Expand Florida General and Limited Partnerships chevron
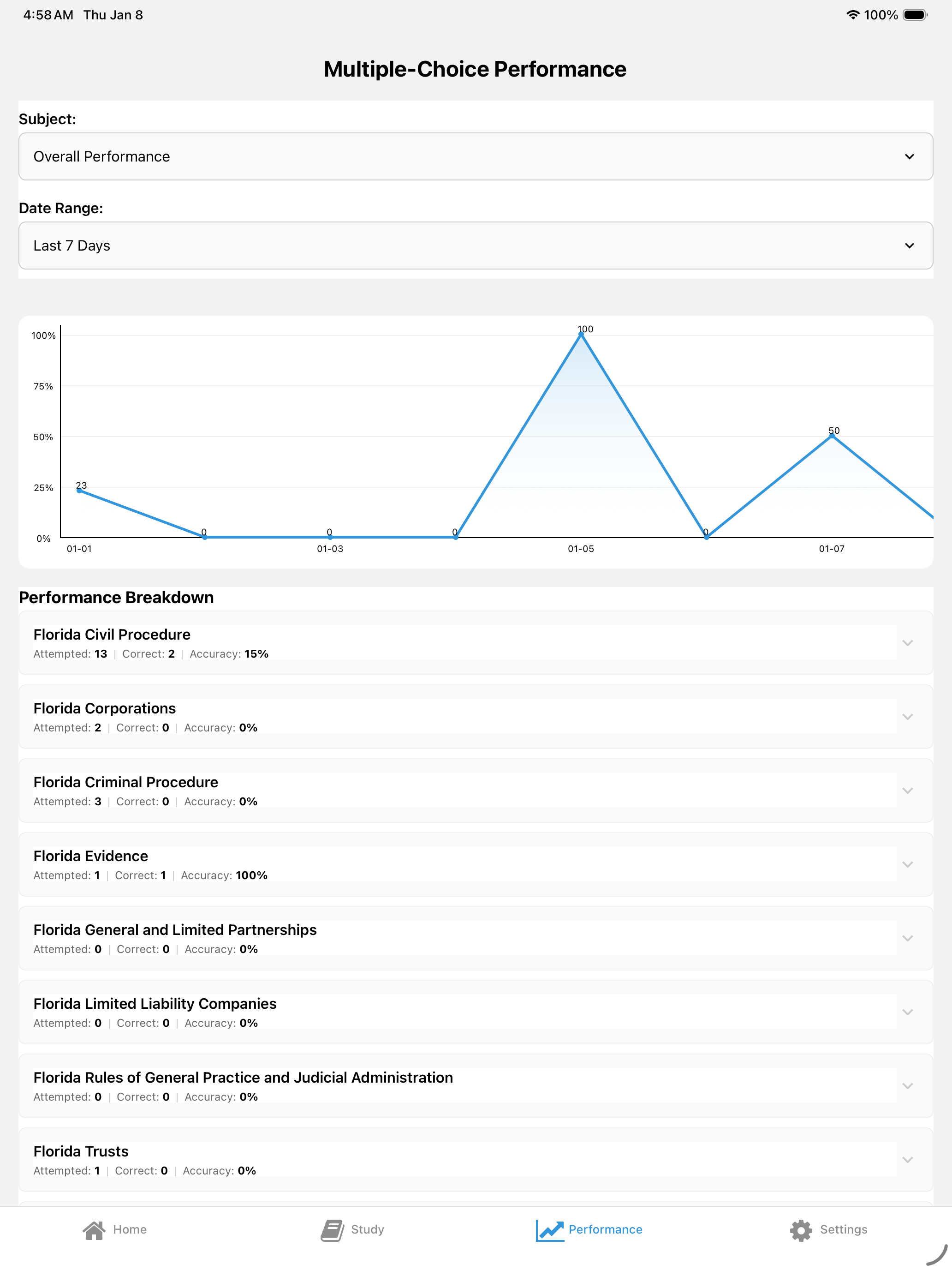Image resolution: width=952 pixels, height=1270 pixels. (907, 938)
